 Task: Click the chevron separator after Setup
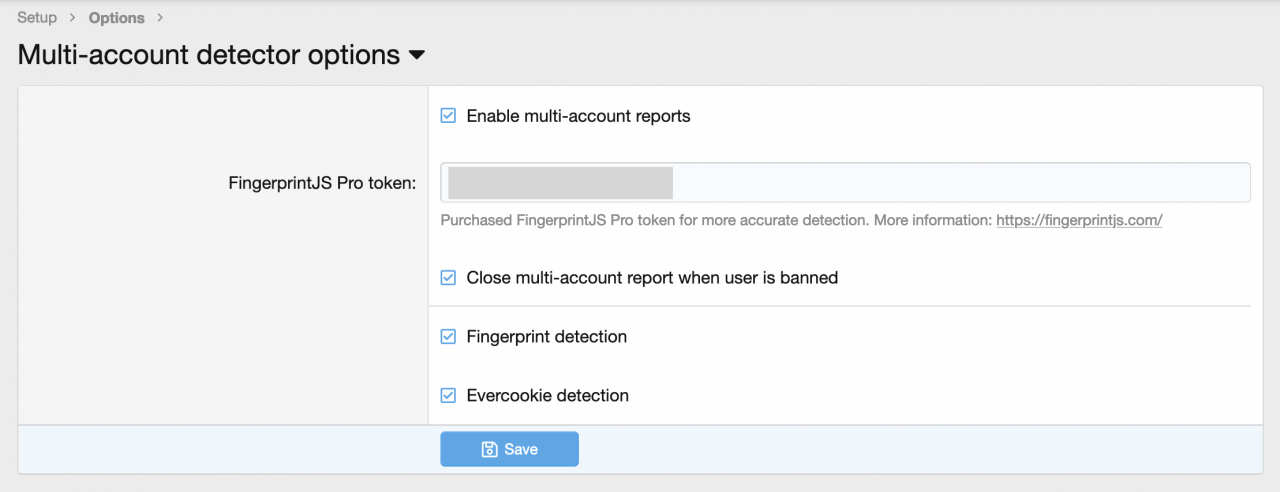click(x=72, y=18)
